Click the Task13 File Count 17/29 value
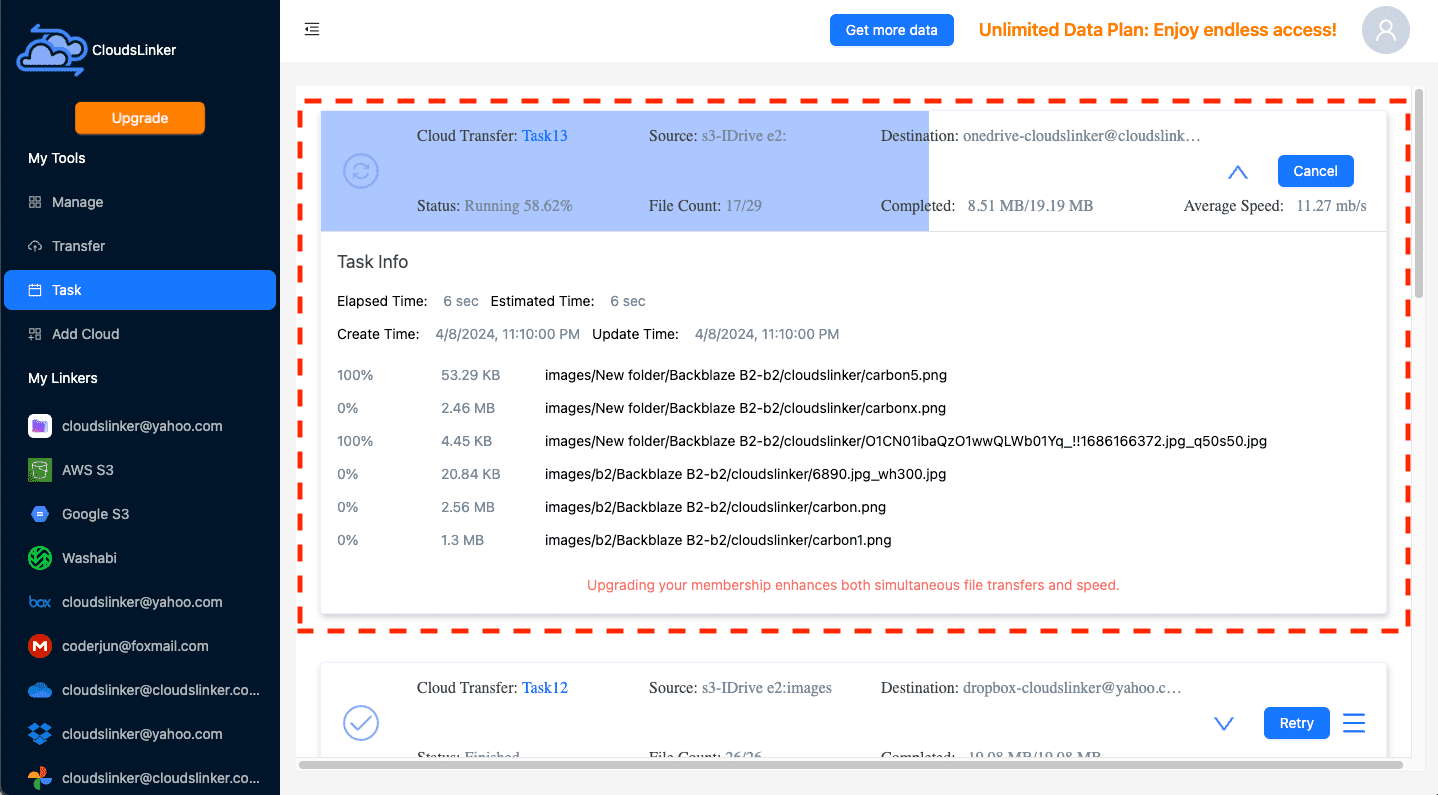This screenshot has width=1438, height=795. click(x=743, y=206)
